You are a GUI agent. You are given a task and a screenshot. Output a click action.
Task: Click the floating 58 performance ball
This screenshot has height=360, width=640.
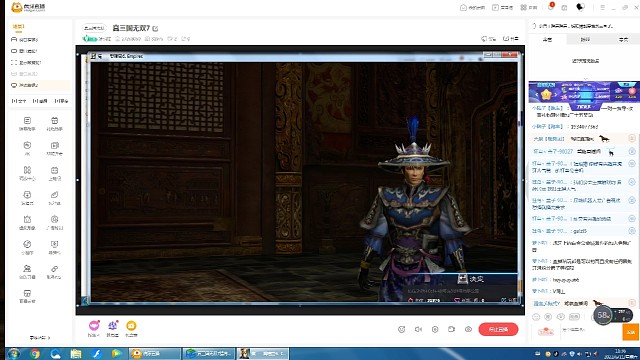pos(603,315)
